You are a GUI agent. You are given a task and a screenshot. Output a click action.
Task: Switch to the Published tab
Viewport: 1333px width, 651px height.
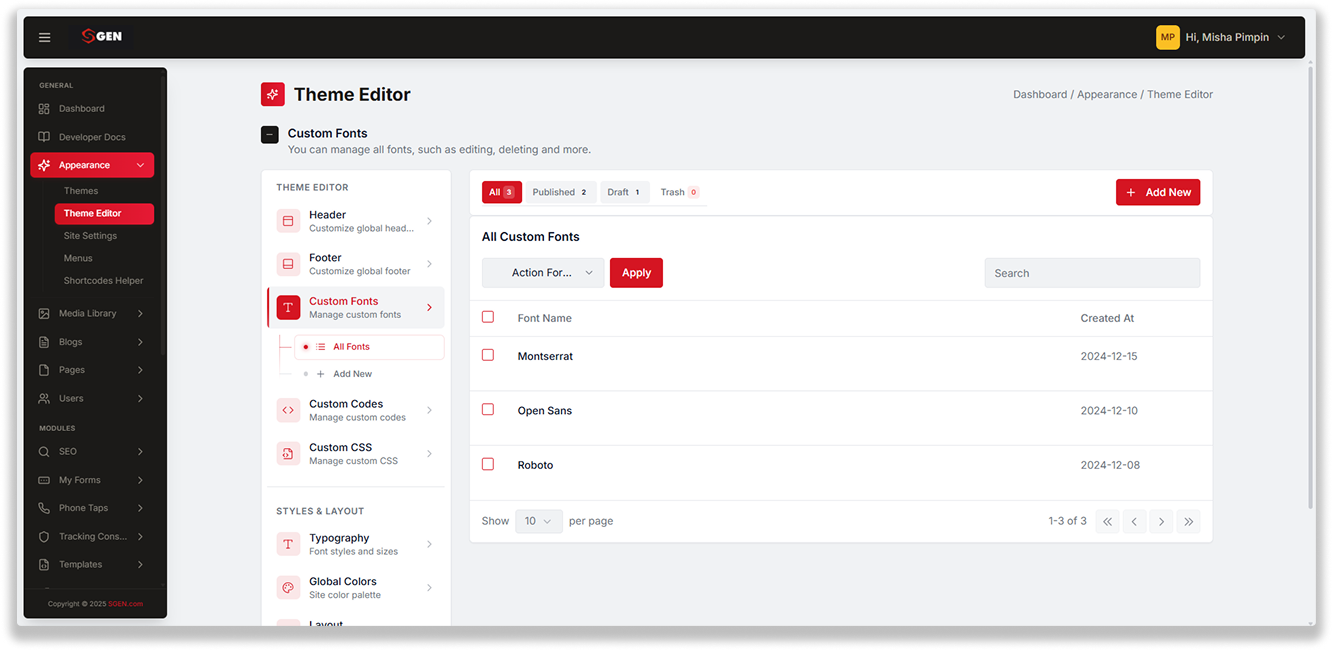pos(561,192)
